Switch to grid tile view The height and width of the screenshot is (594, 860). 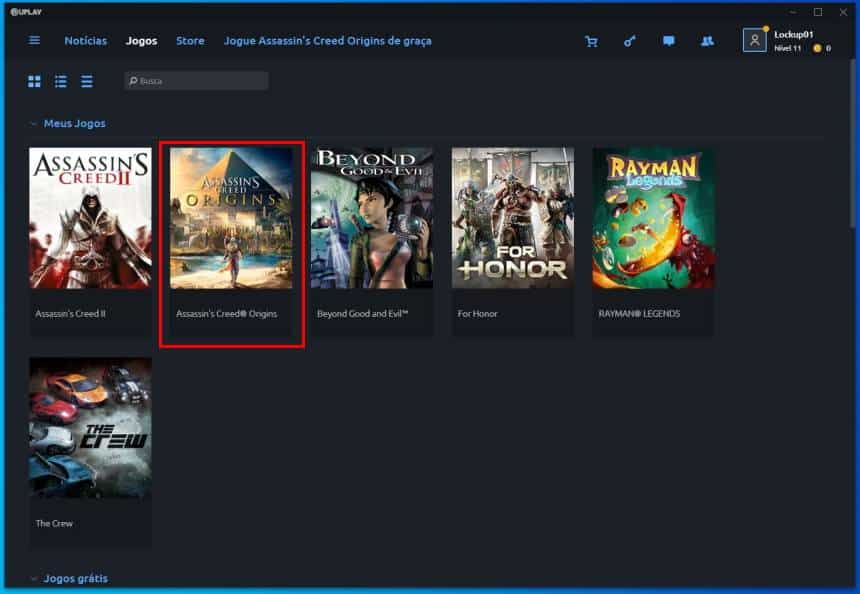coord(34,81)
